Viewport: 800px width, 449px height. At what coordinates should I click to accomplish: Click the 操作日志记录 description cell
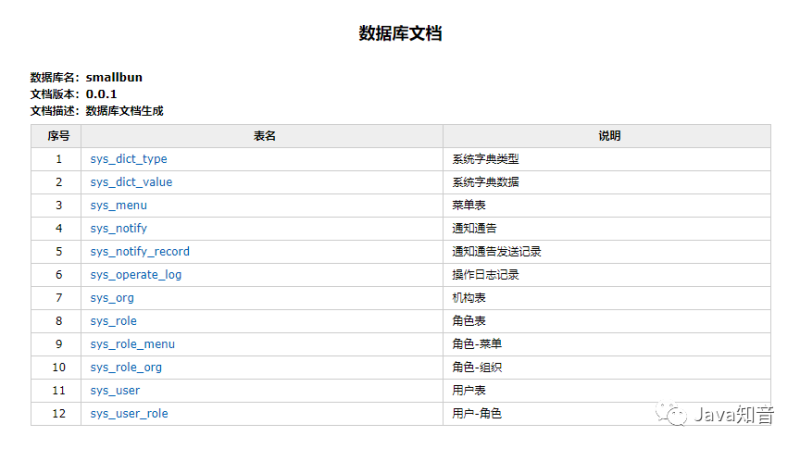[x=486, y=274]
